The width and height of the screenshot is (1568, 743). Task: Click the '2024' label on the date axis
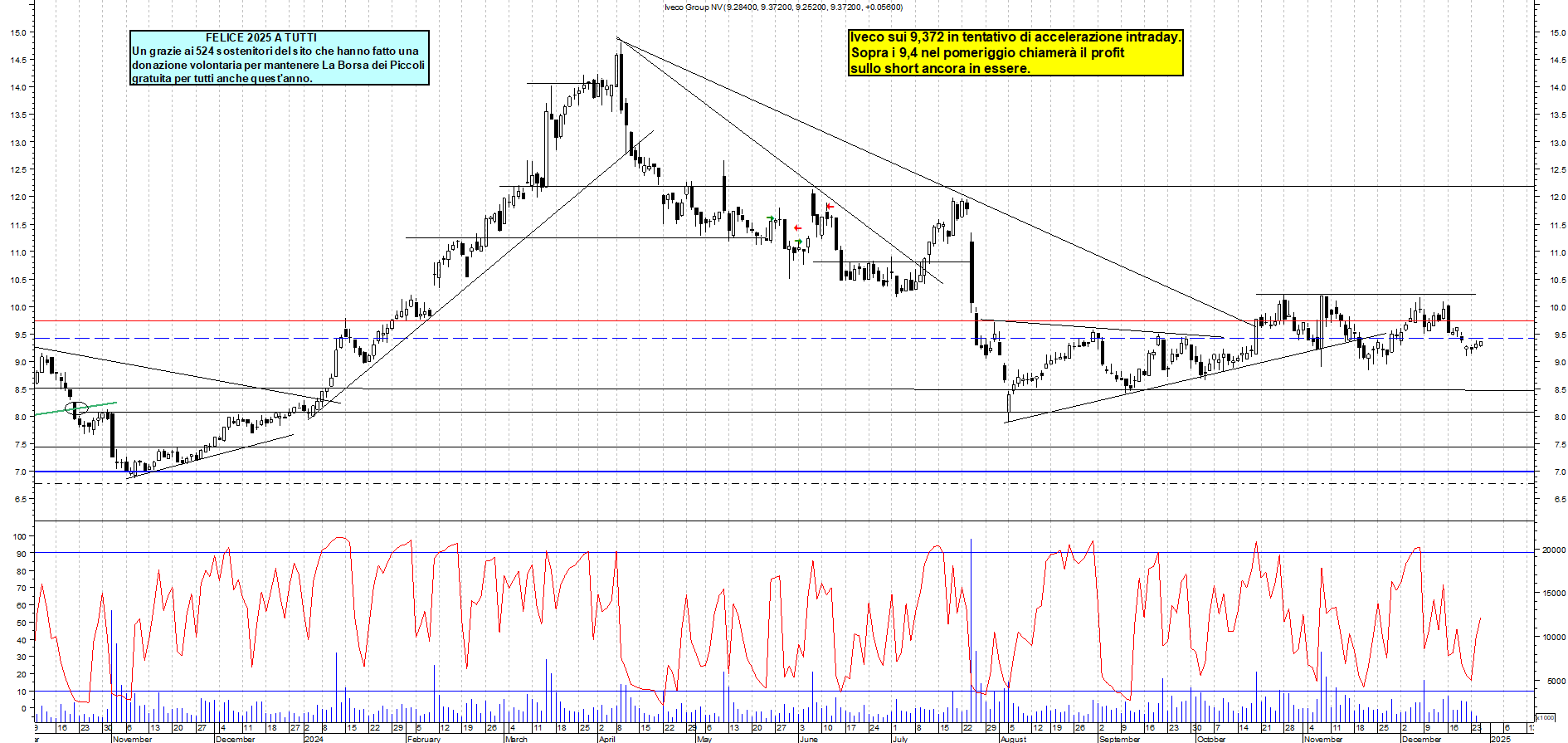[314, 739]
